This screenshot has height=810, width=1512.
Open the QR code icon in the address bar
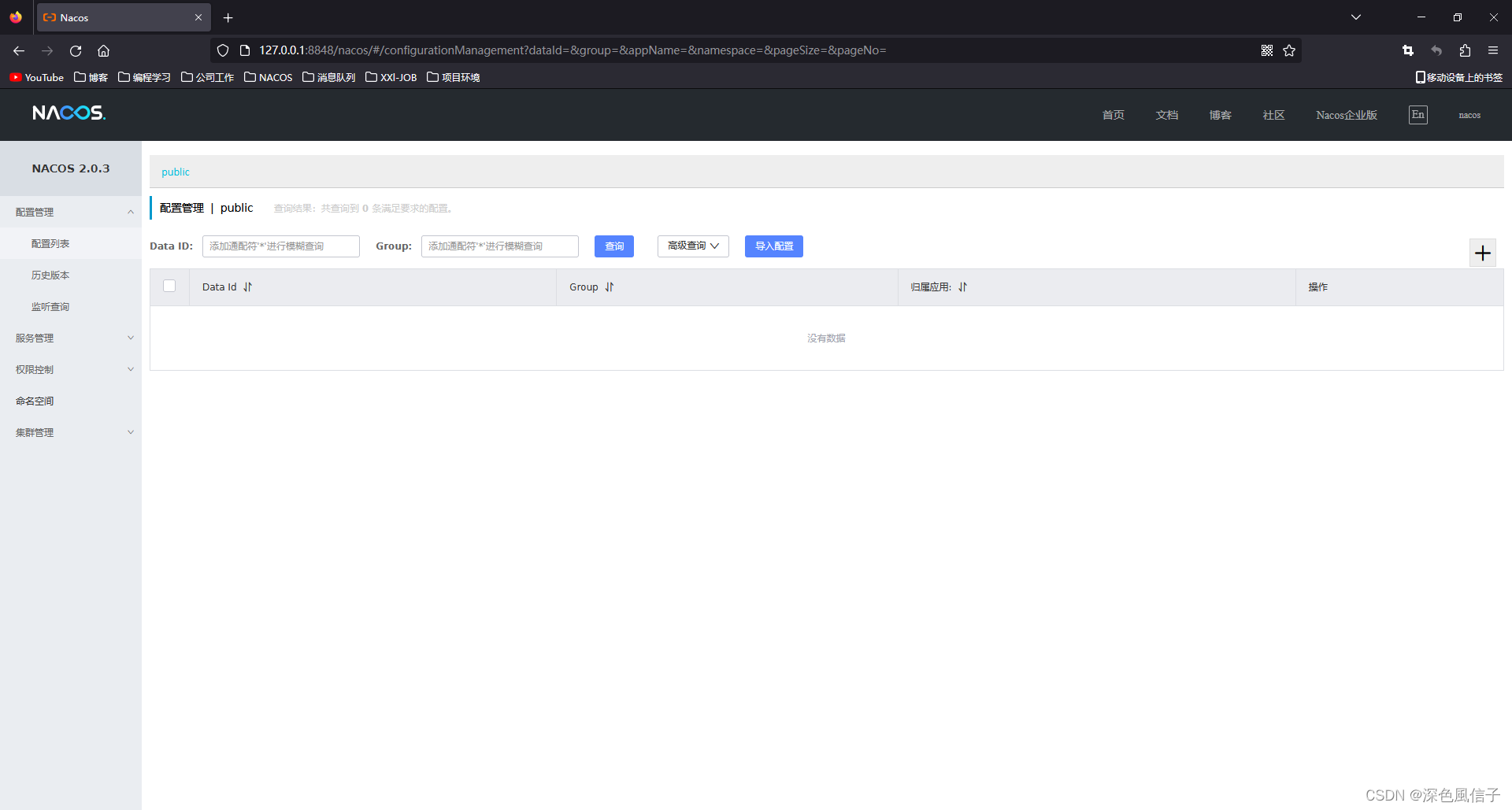coord(1267,50)
